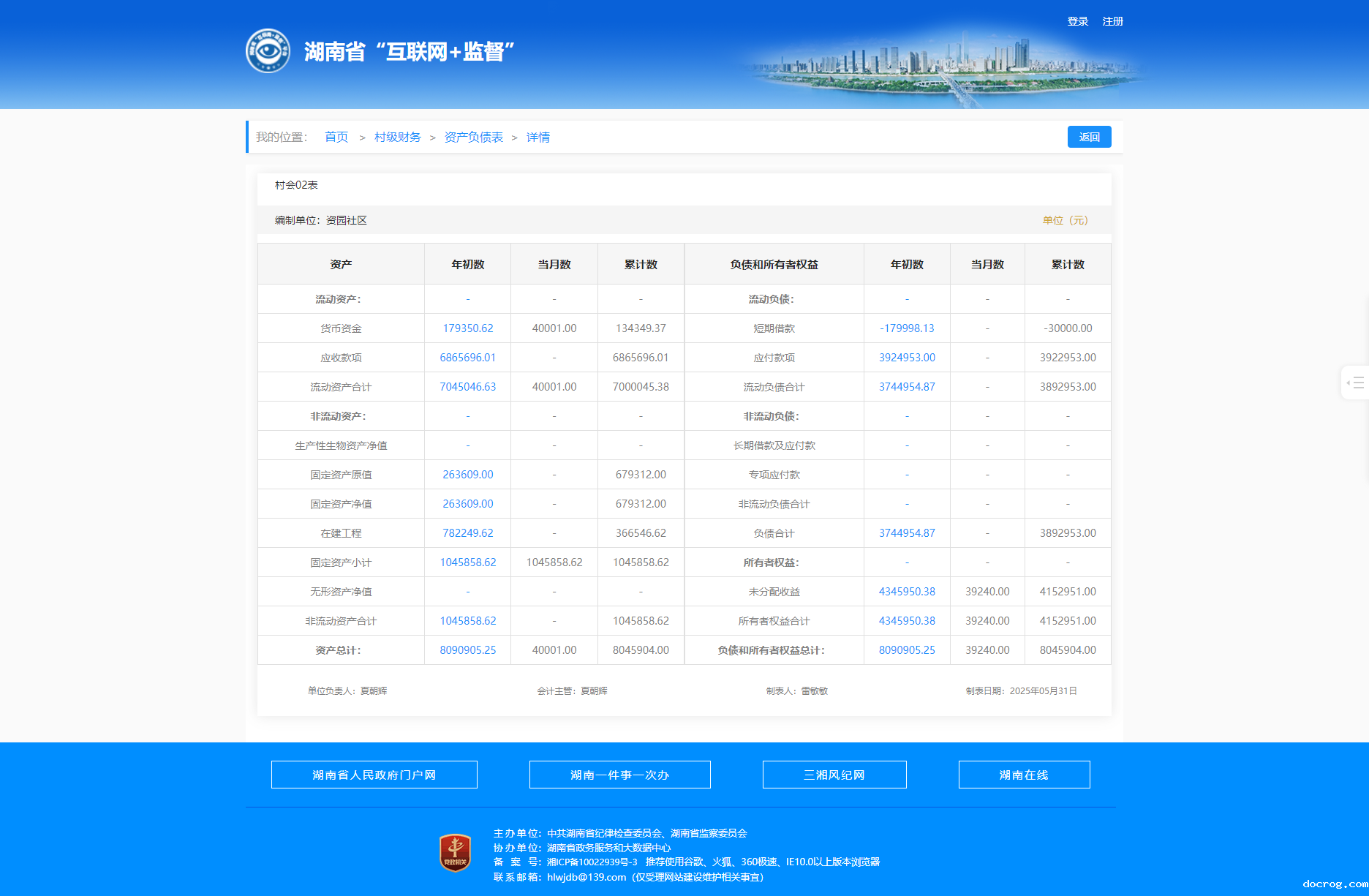Click the 湖南在线 footer button
Screen dimensions: 1369x896
pyautogui.click(x=1024, y=775)
